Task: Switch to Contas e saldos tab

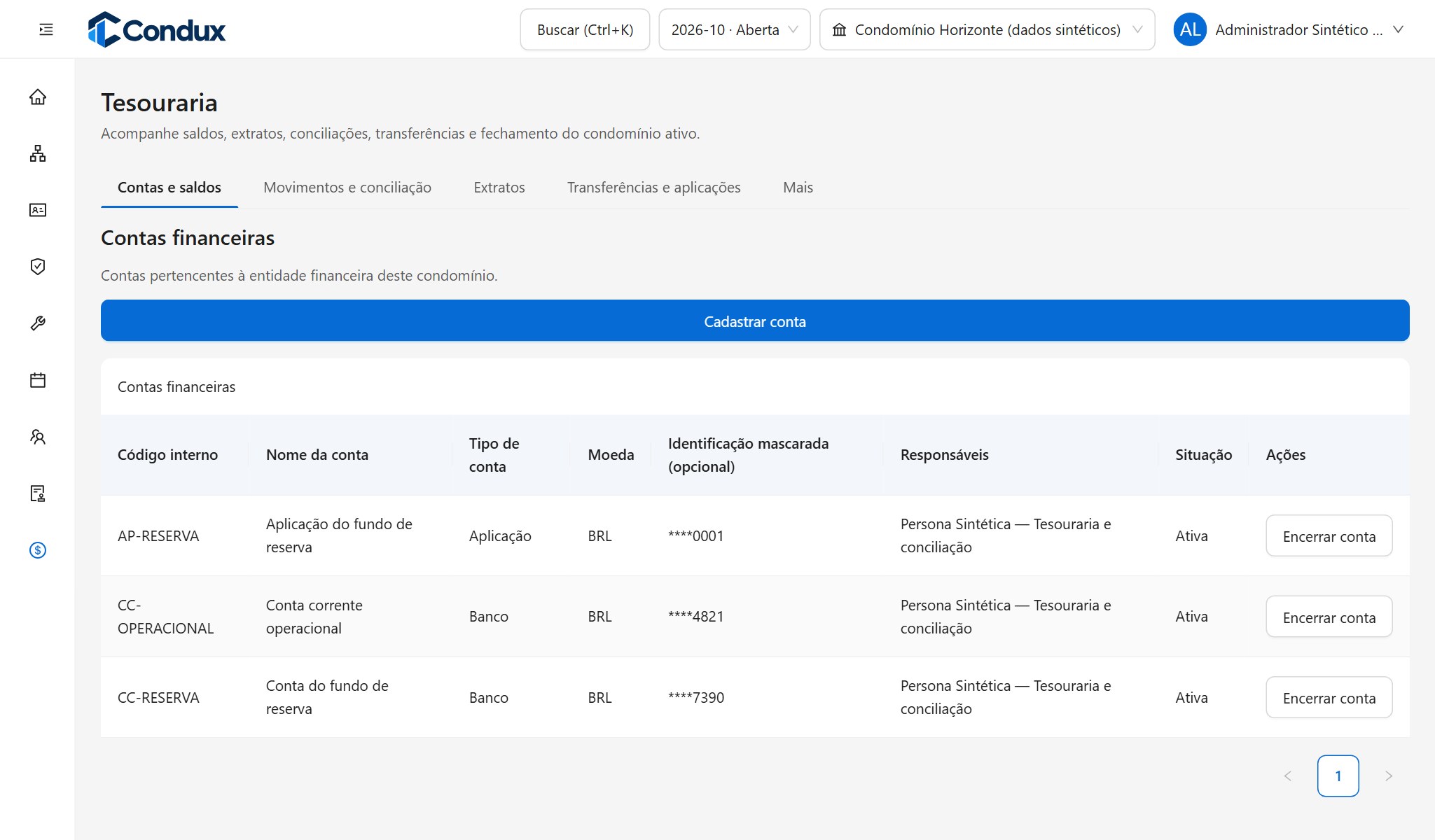Action: pos(169,188)
